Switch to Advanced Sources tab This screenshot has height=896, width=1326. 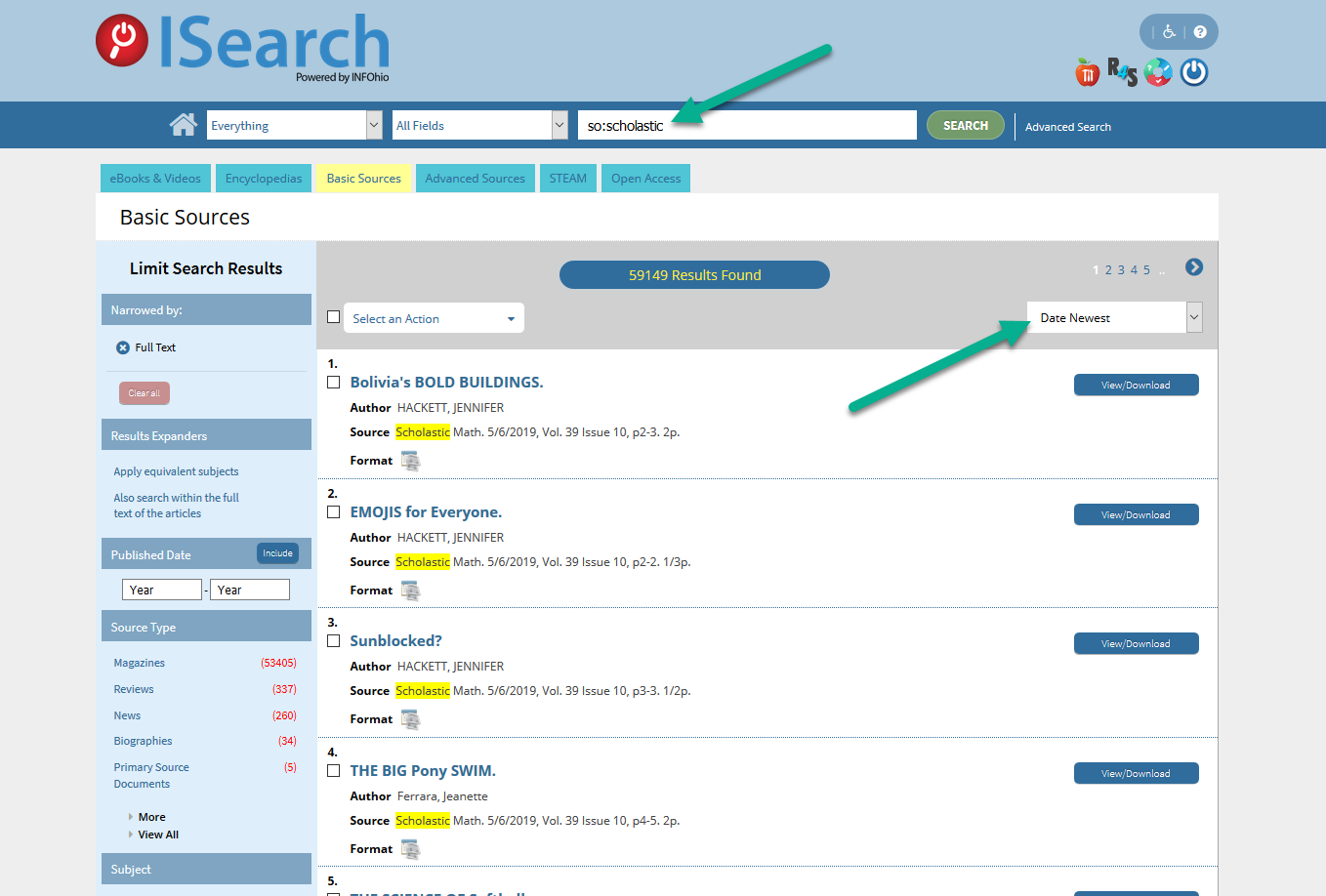point(476,179)
